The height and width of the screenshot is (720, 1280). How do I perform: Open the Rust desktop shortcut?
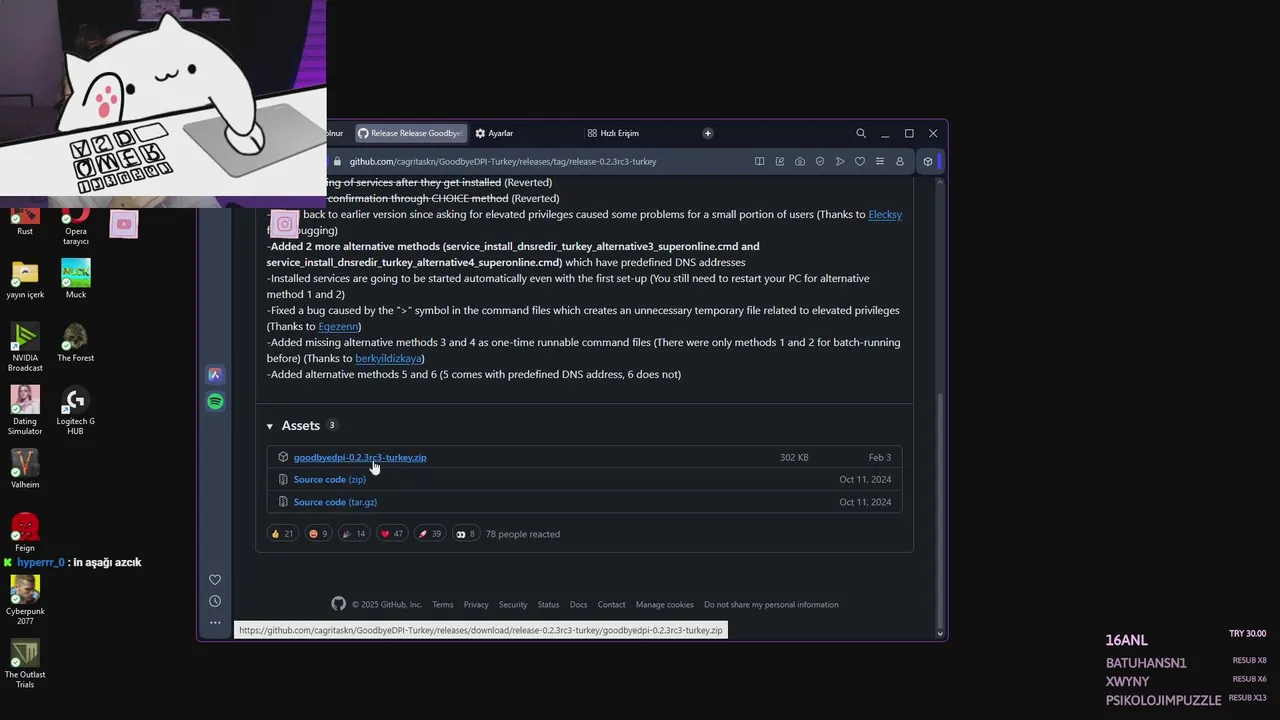[25, 221]
